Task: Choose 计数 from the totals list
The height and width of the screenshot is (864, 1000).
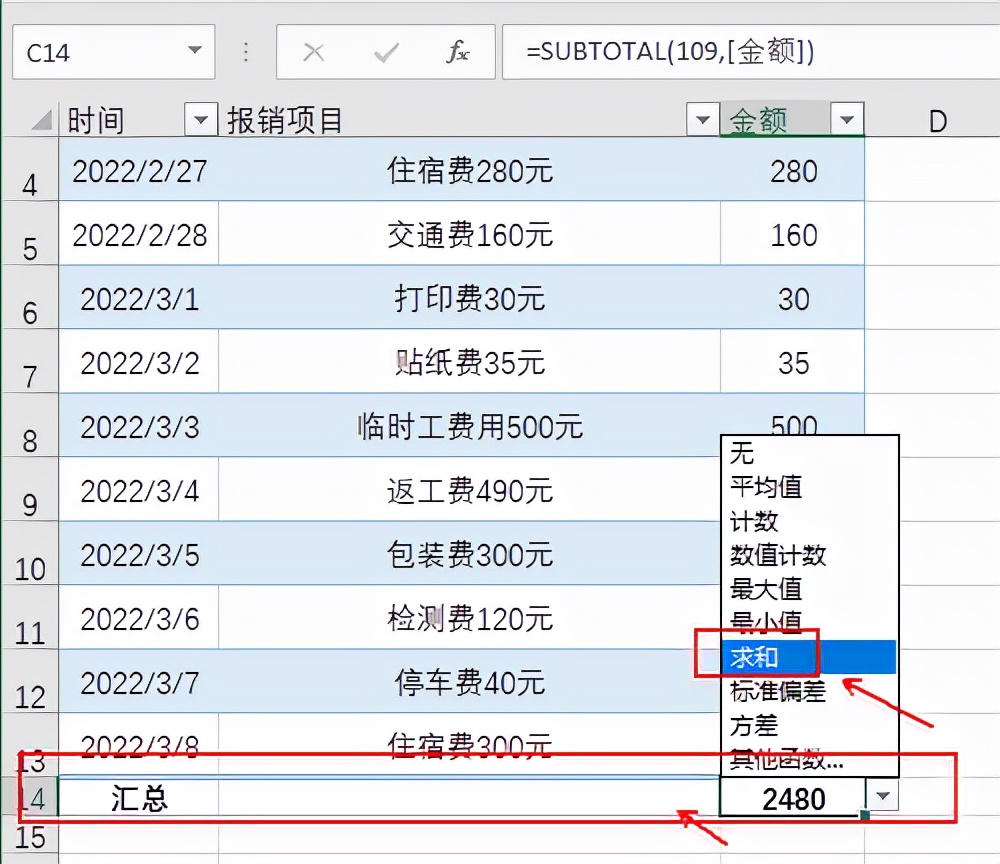Action: (810, 521)
